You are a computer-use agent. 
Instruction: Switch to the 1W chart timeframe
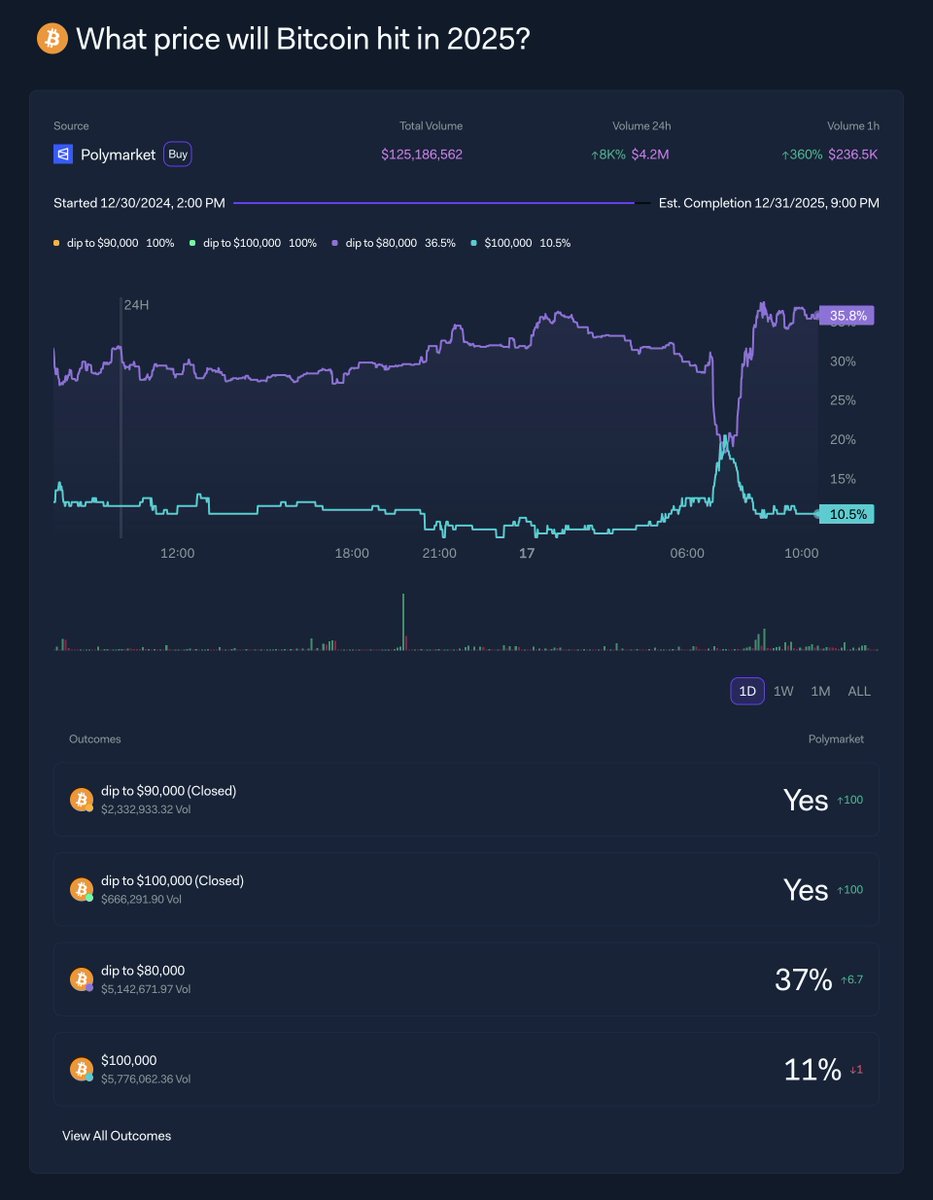coord(783,691)
